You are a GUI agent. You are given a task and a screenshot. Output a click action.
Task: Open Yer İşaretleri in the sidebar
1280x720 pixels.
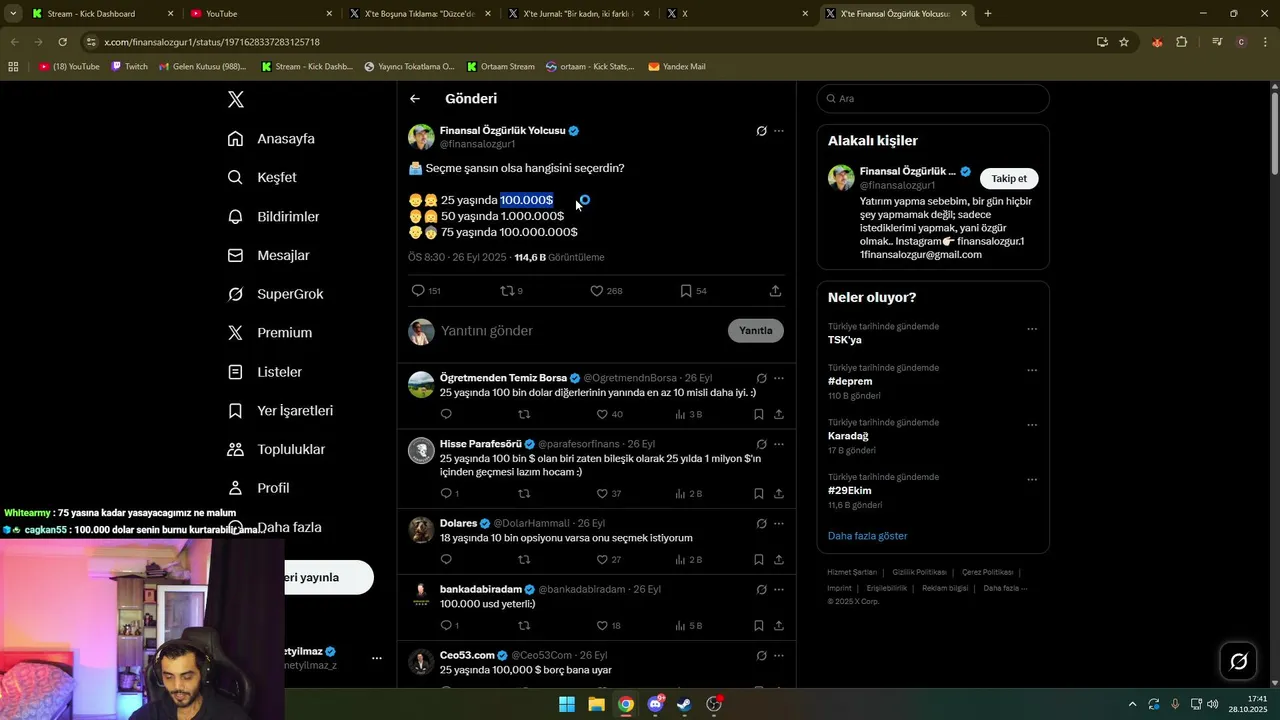280,411
